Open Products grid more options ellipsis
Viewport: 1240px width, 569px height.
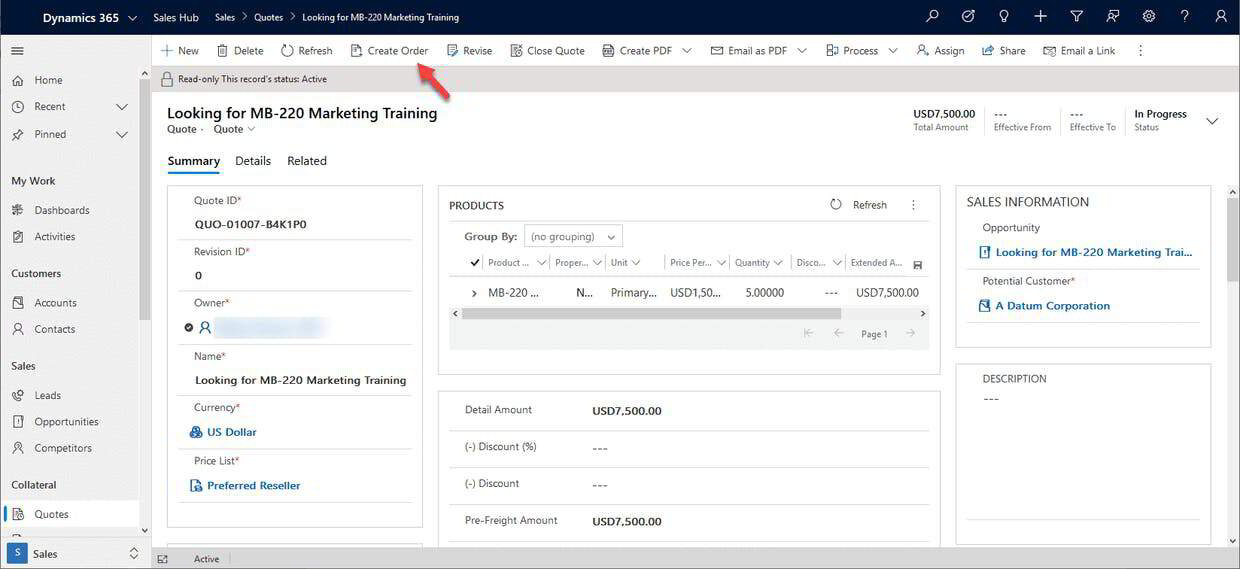(x=913, y=205)
